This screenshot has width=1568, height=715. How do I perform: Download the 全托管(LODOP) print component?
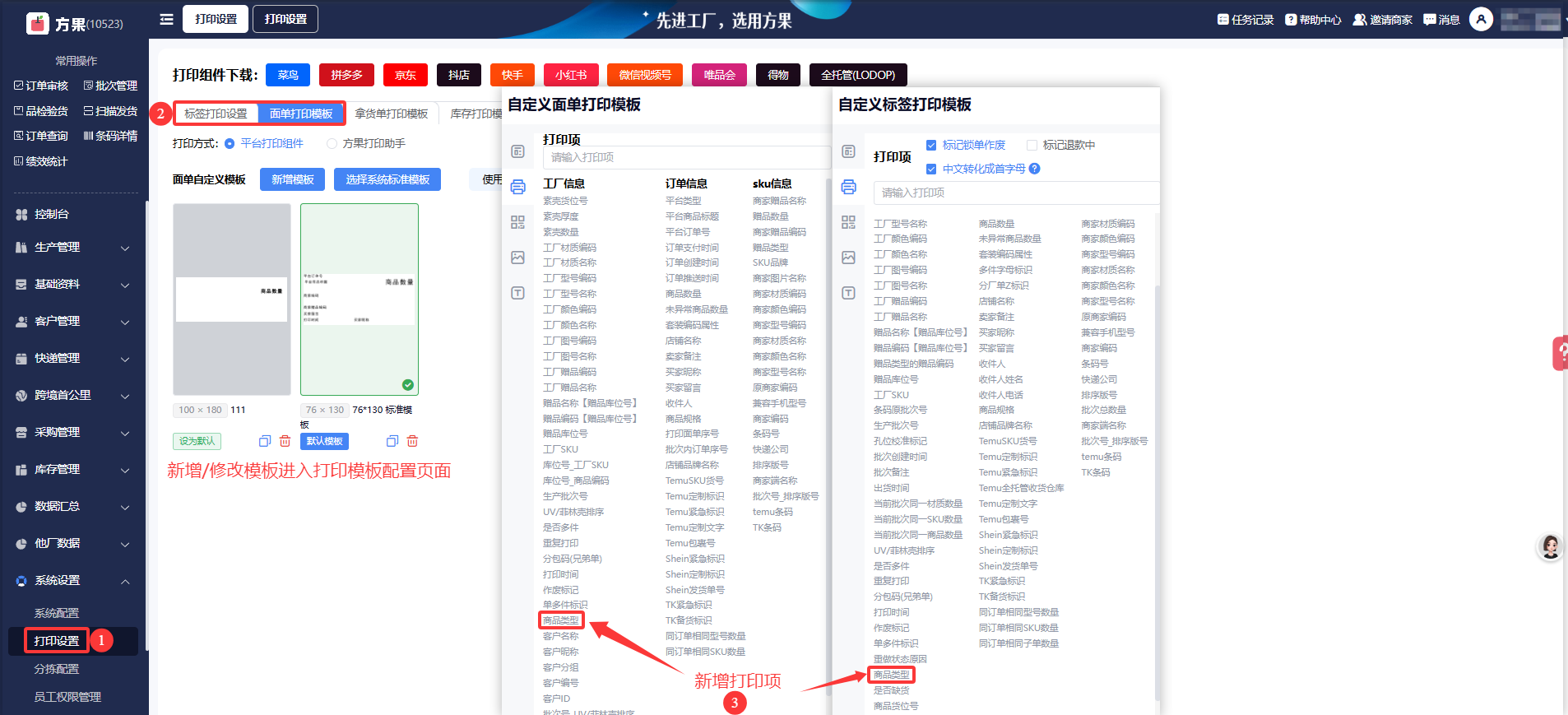[x=858, y=75]
